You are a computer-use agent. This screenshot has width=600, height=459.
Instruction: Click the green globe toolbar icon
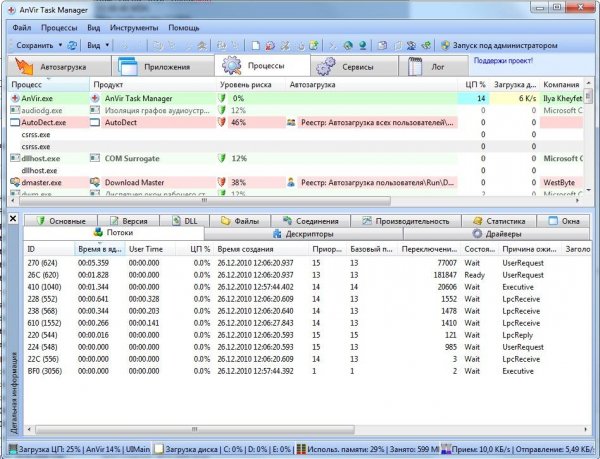[x=348, y=46]
